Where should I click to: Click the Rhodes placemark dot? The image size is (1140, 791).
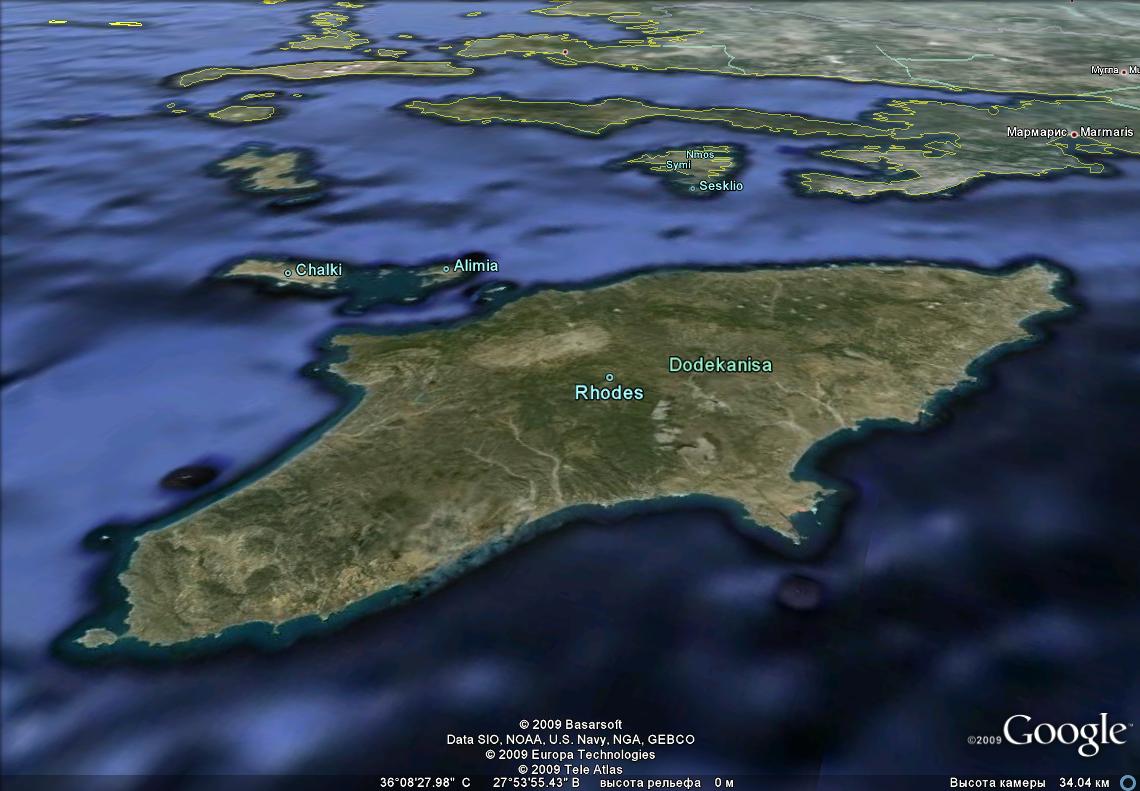point(609,377)
